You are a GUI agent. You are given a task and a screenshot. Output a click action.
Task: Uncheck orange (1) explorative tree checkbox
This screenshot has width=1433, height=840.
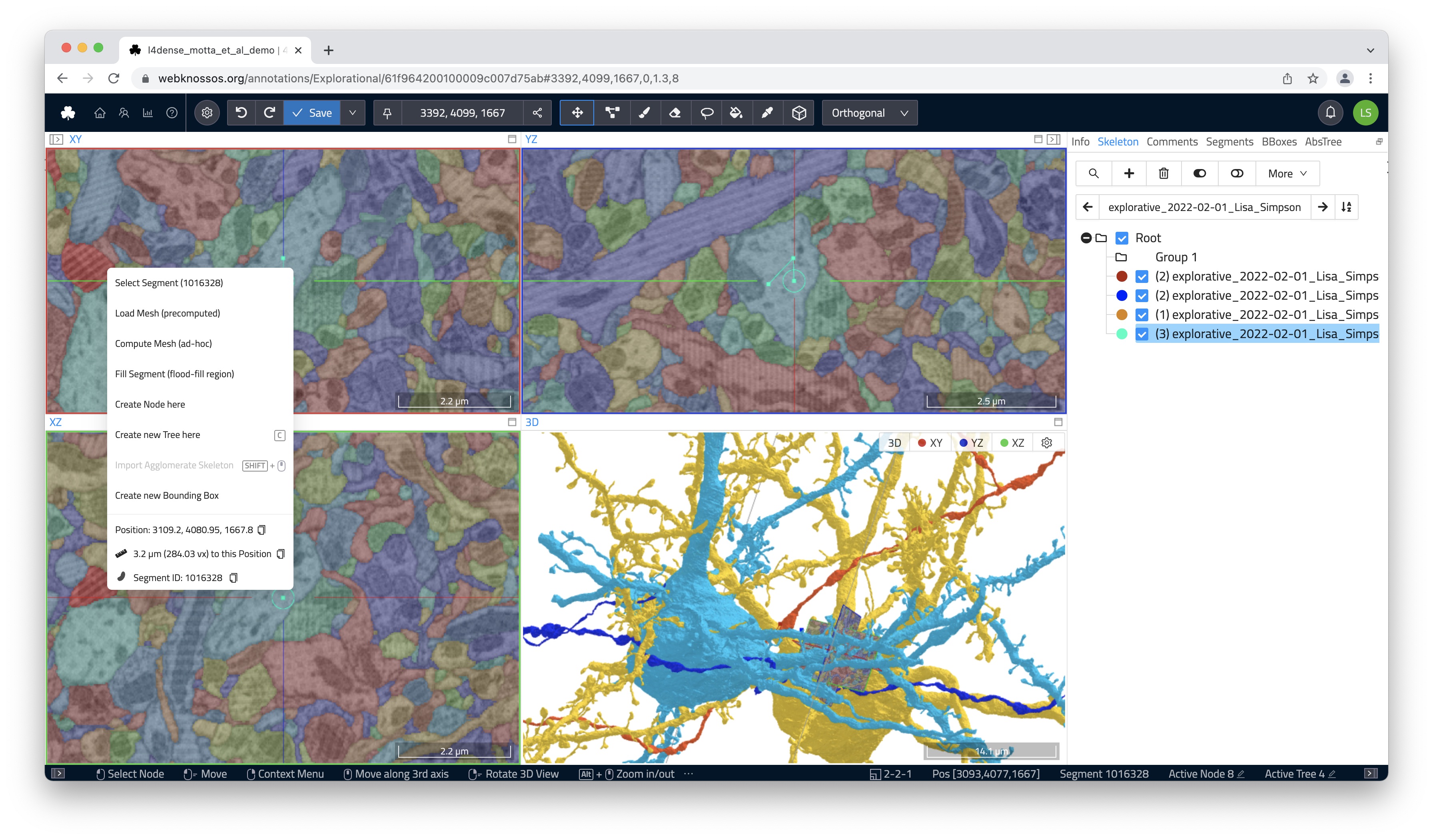point(1142,315)
